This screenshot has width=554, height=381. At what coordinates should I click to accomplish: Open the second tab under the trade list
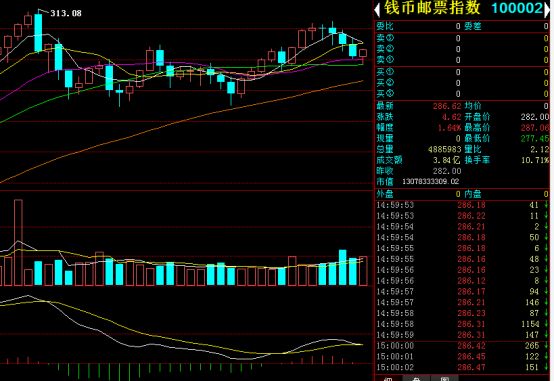click(416, 379)
